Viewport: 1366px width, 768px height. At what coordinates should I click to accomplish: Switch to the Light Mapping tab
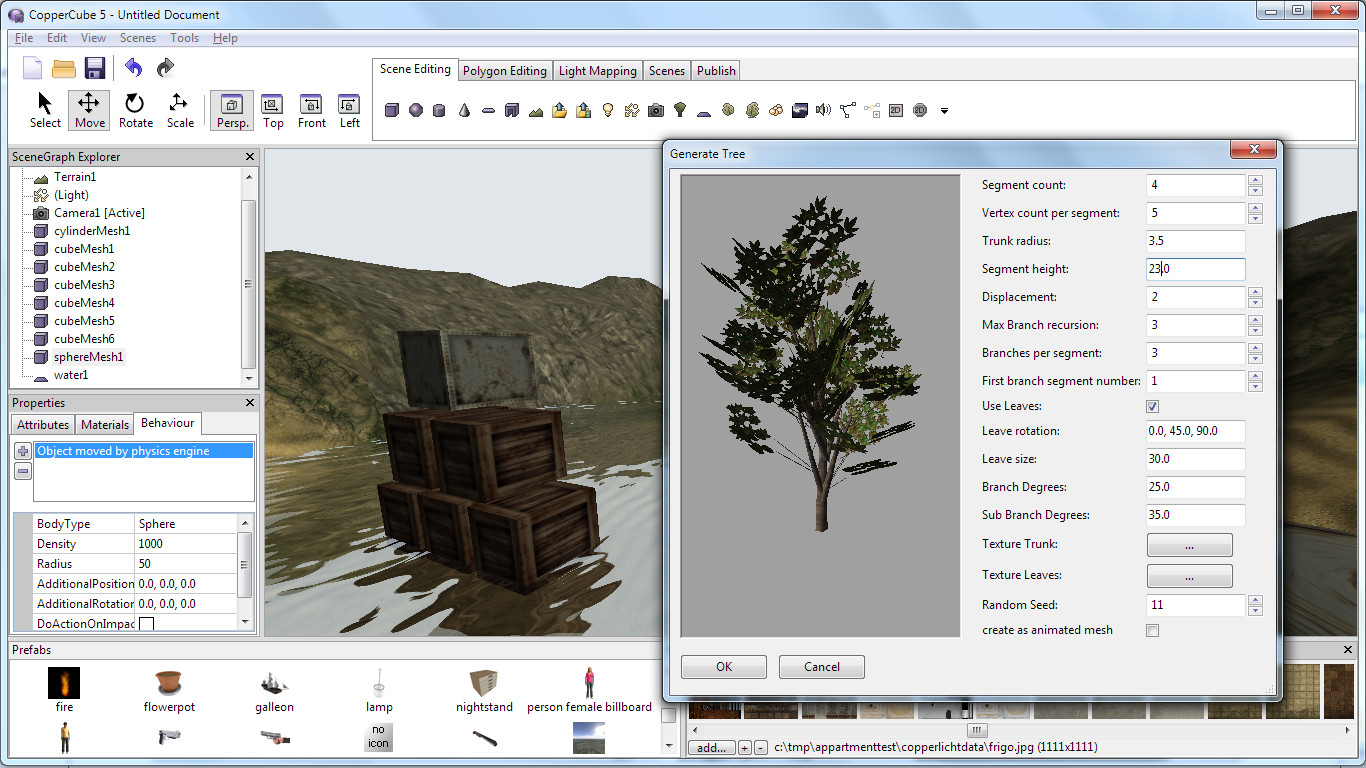point(597,70)
